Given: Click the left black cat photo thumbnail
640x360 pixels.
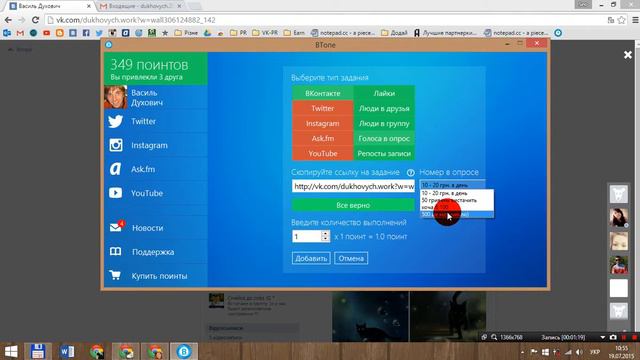Looking at the screenshot, I should pyautogui.click(x=370, y=317).
